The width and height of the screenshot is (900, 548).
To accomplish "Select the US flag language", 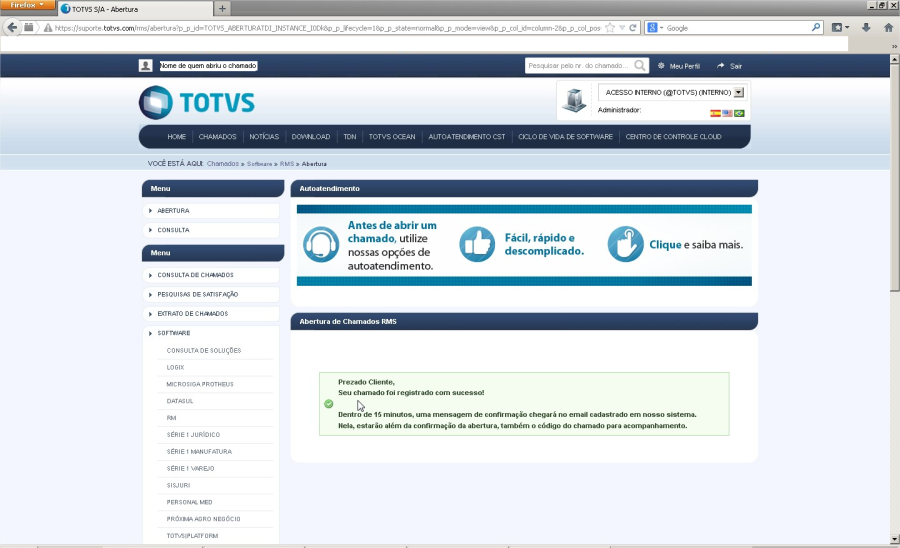I will 727,113.
